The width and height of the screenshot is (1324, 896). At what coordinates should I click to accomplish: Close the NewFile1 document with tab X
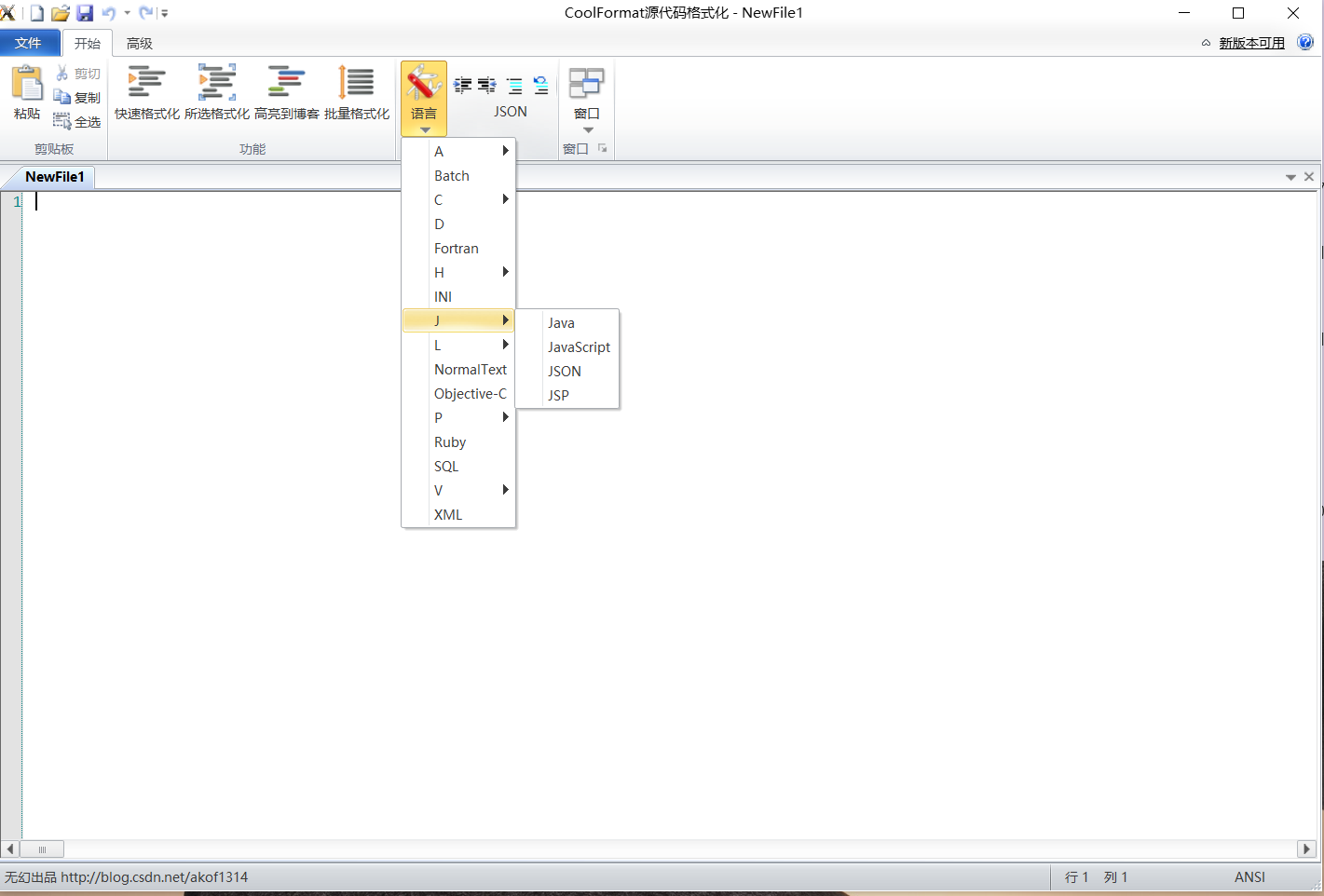coord(1309,176)
